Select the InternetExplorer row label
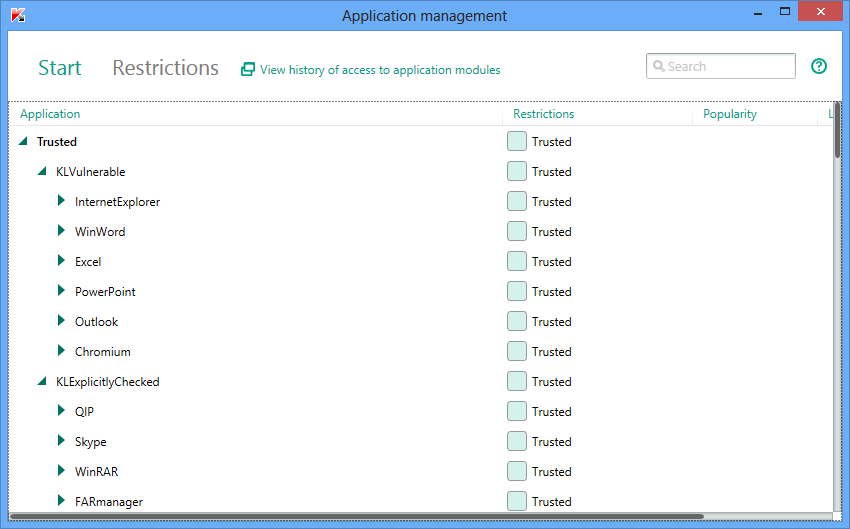850x529 pixels. (117, 202)
